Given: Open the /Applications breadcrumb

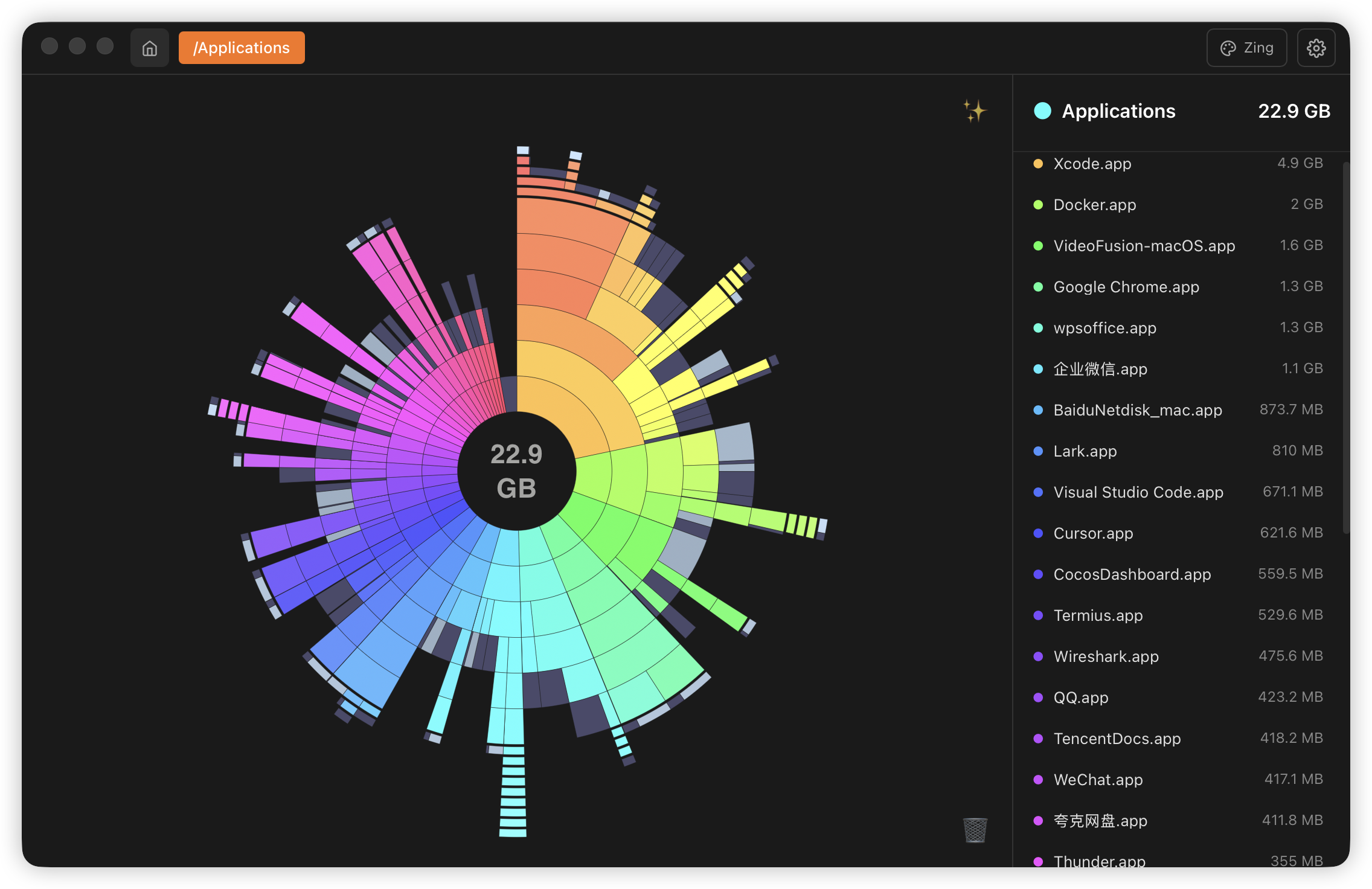Looking at the screenshot, I should (x=241, y=47).
